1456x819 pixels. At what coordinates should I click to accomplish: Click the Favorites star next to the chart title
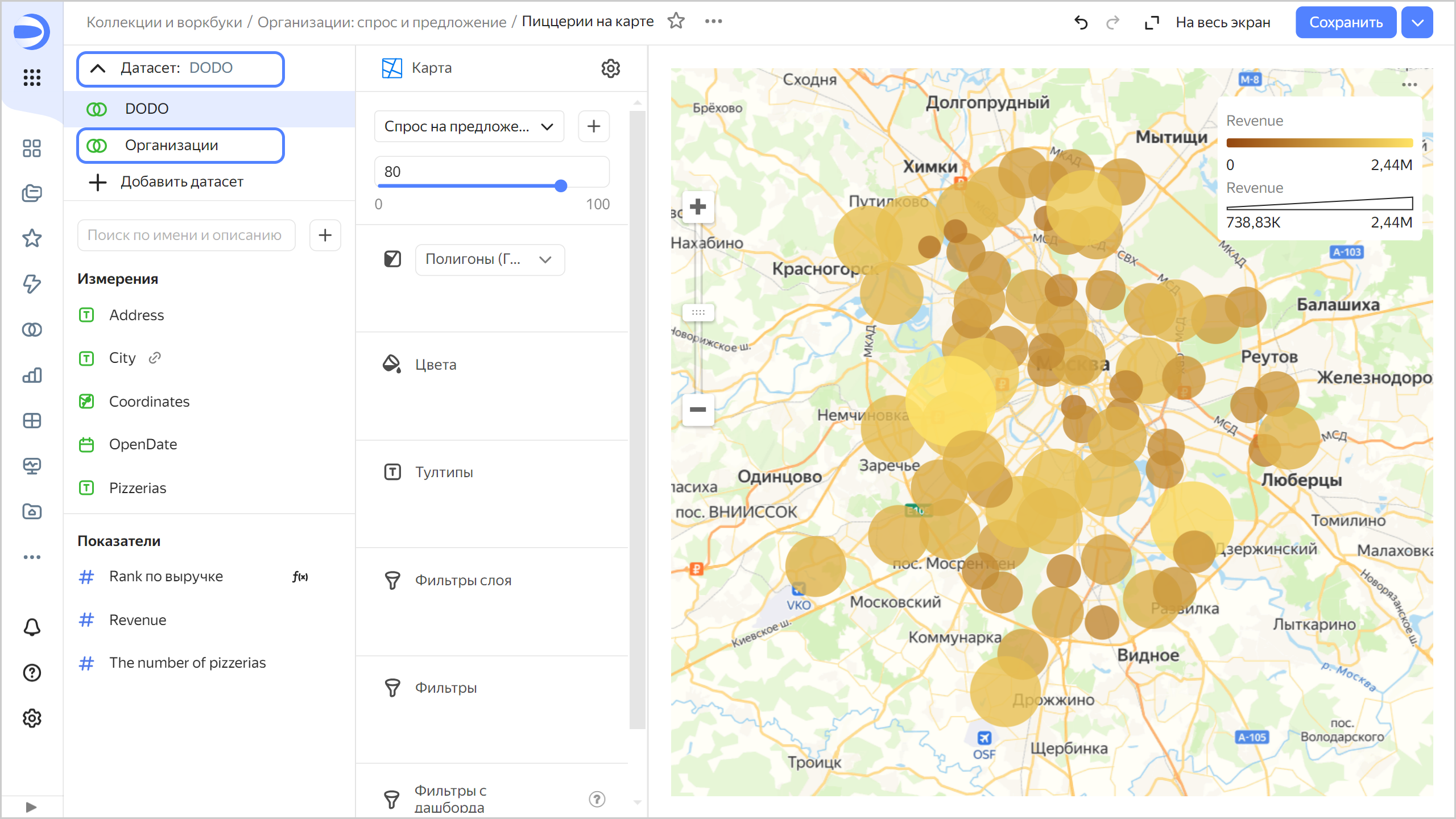[x=676, y=21]
